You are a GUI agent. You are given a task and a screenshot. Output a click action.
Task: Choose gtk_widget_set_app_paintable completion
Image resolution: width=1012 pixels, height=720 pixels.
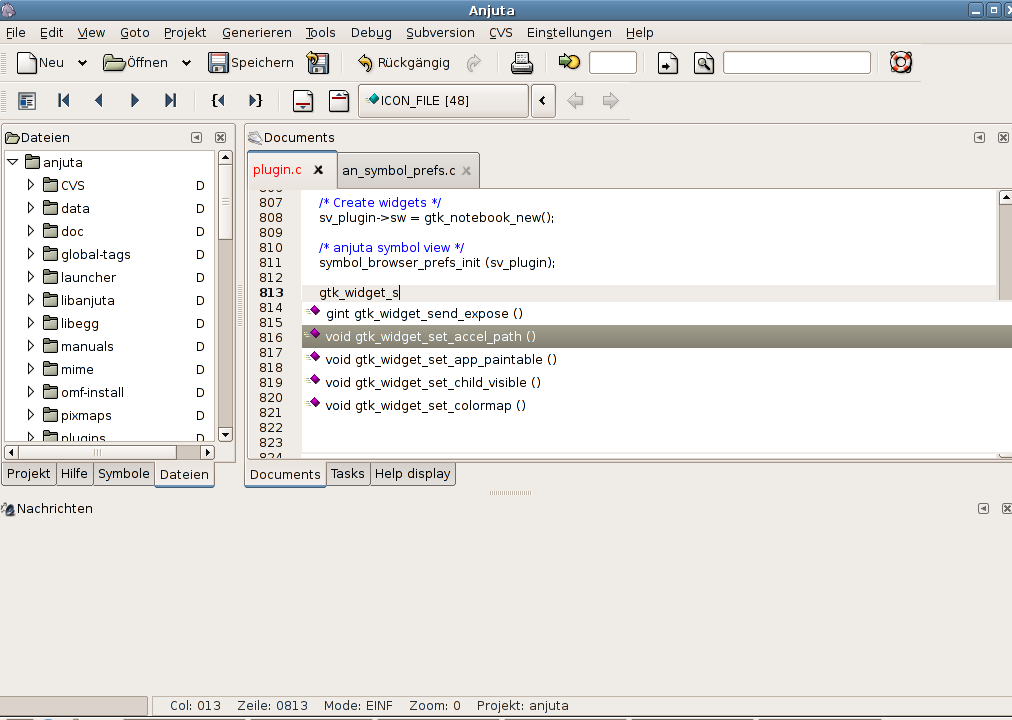657,359
